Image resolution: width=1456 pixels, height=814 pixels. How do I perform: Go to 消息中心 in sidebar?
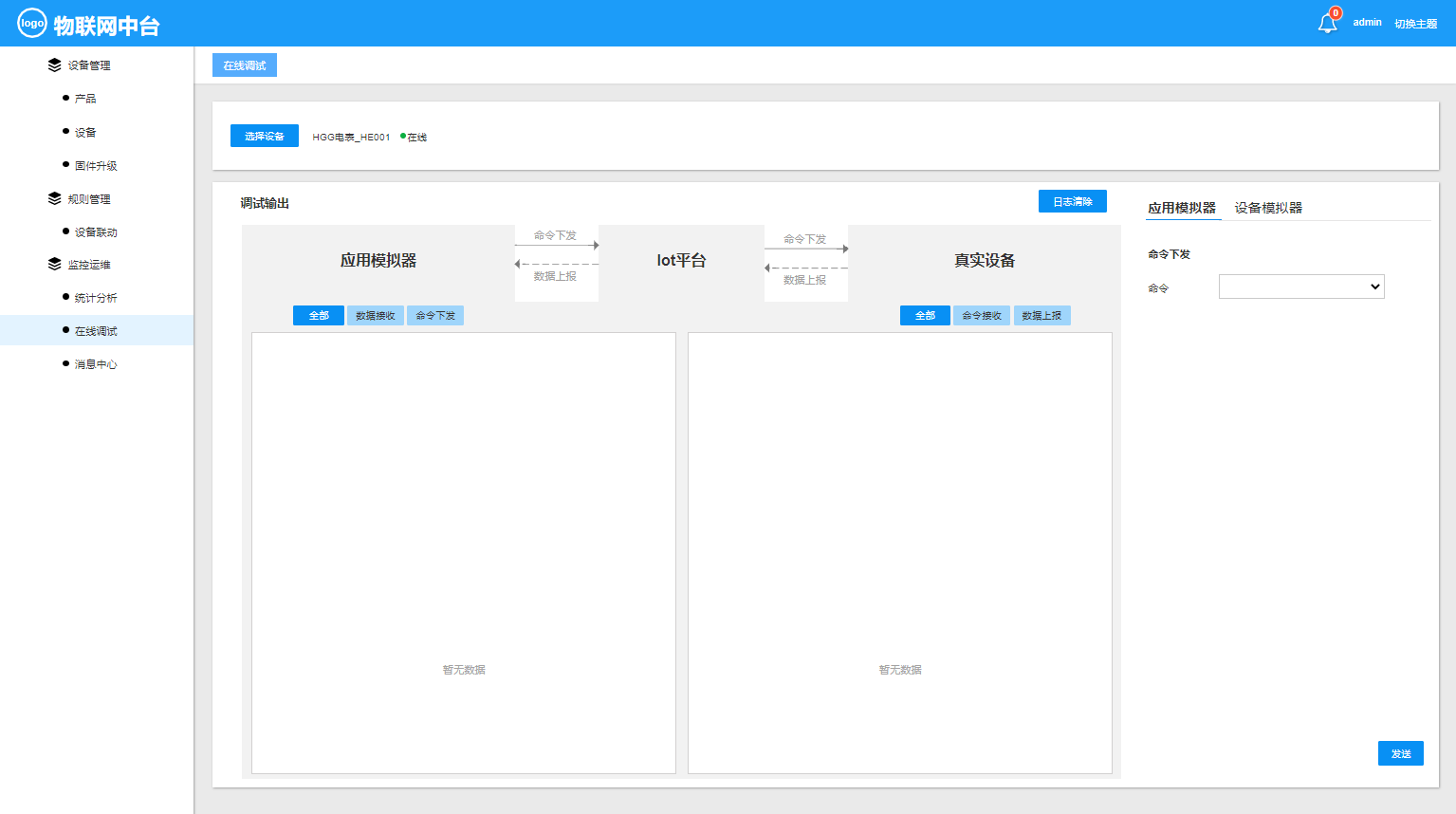click(x=96, y=364)
